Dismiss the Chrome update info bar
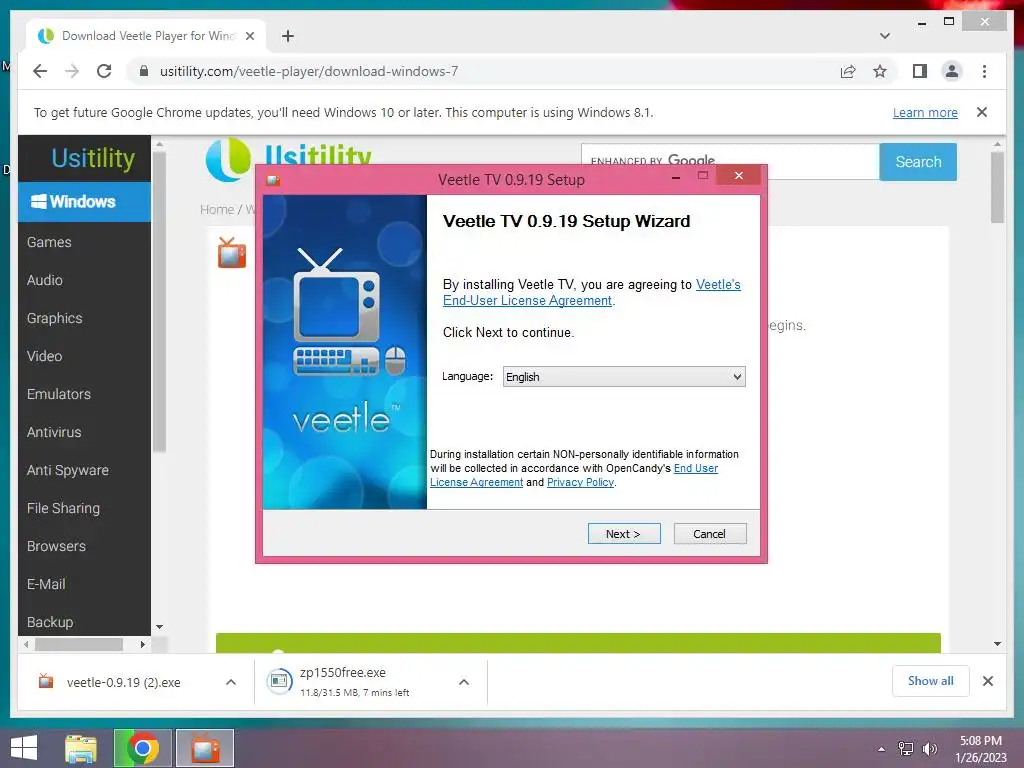 pyautogui.click(x=982, y=112)
